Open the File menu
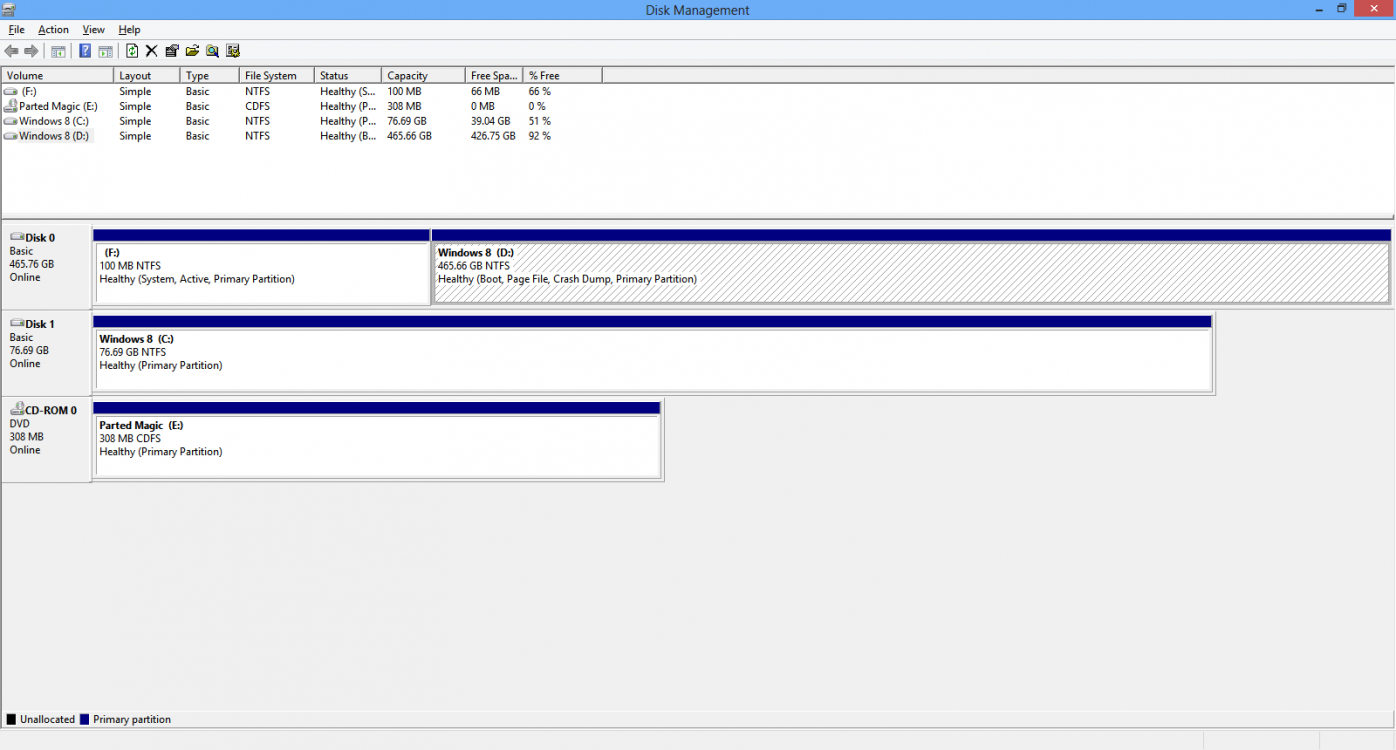Viewport: 1396px width, 750px height. [x=16, y=30]
